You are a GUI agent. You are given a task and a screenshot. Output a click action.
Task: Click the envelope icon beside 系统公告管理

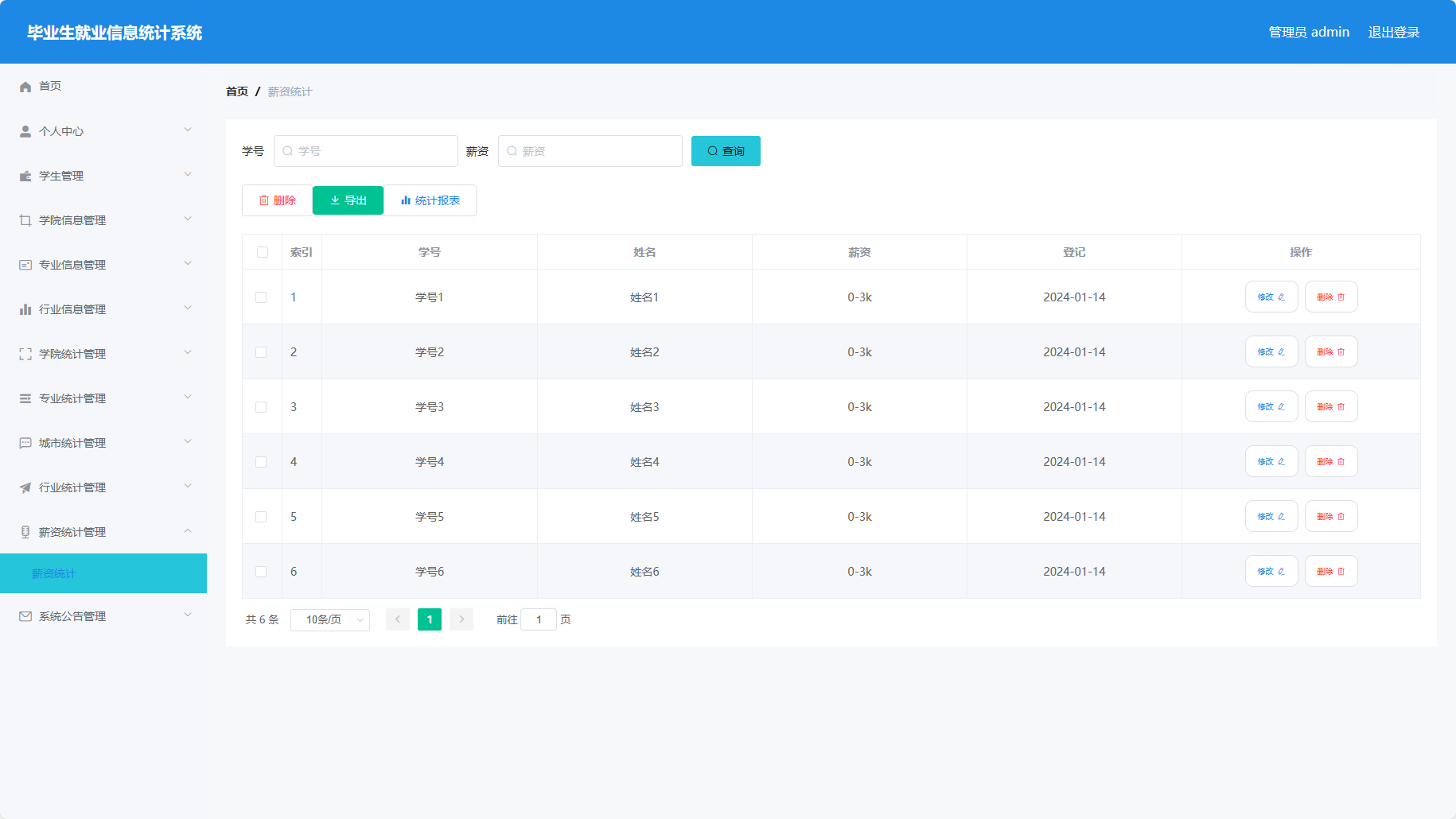click(x=25, y=616)
